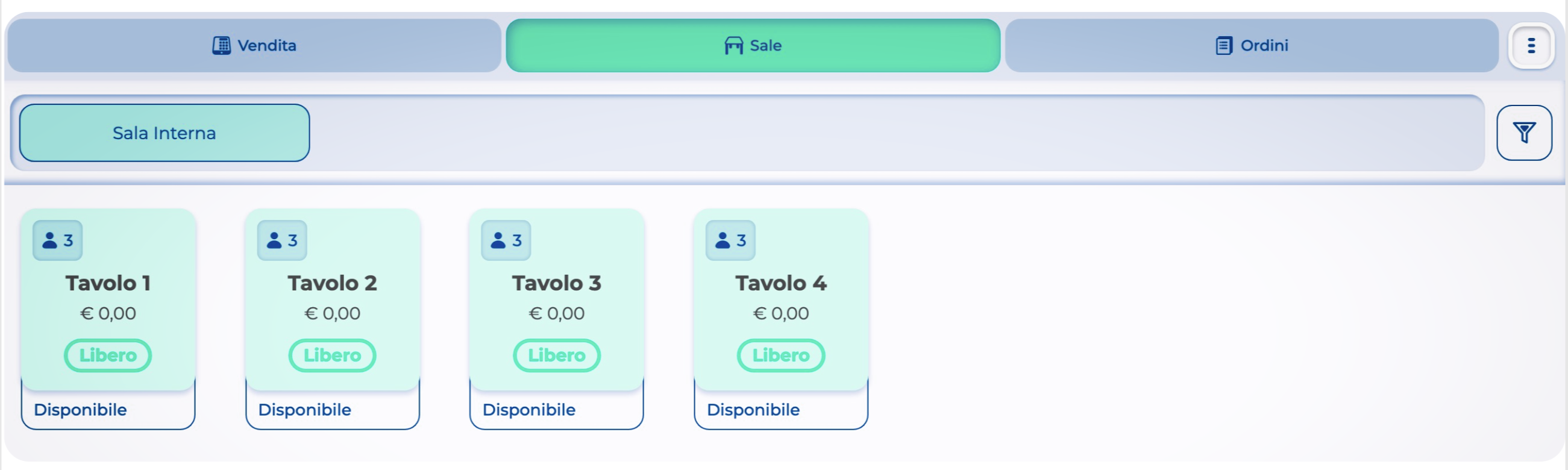This screenshot has height=470, width=1568.
Task: Open the Ordini tab
Action: (1252, 46)
